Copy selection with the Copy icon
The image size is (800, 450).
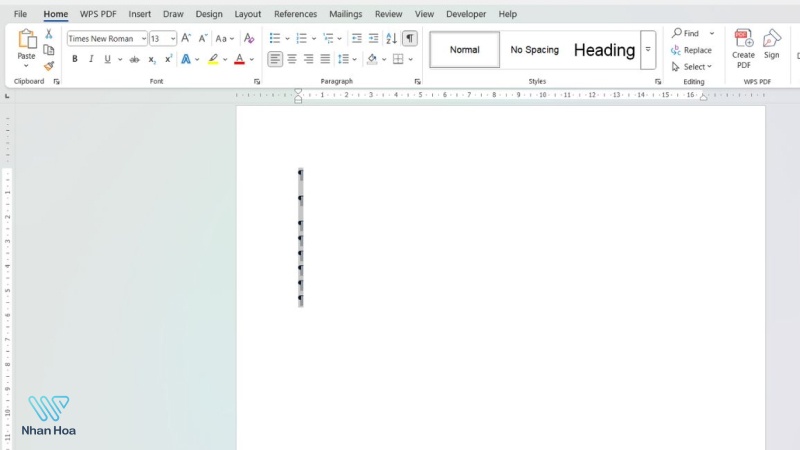[48, 50]
